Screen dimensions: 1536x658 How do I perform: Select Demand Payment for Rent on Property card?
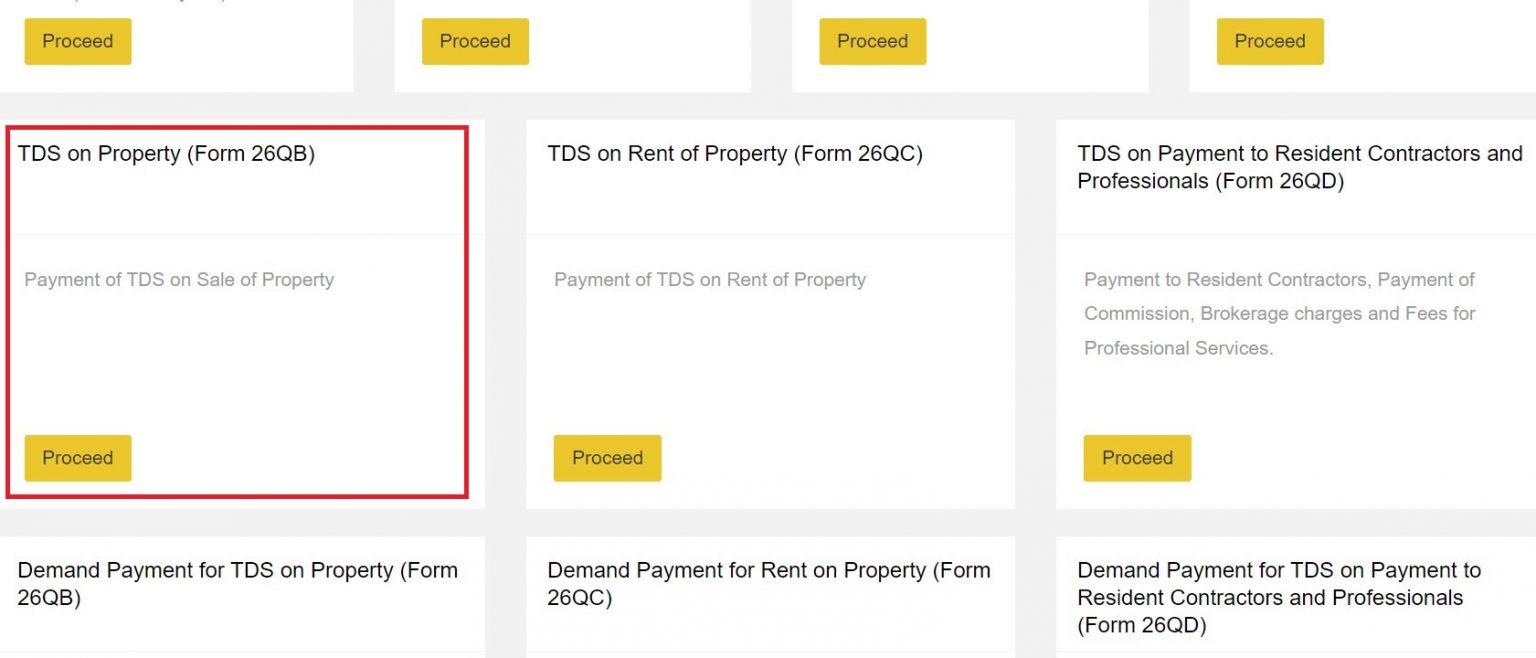point(768,584)
